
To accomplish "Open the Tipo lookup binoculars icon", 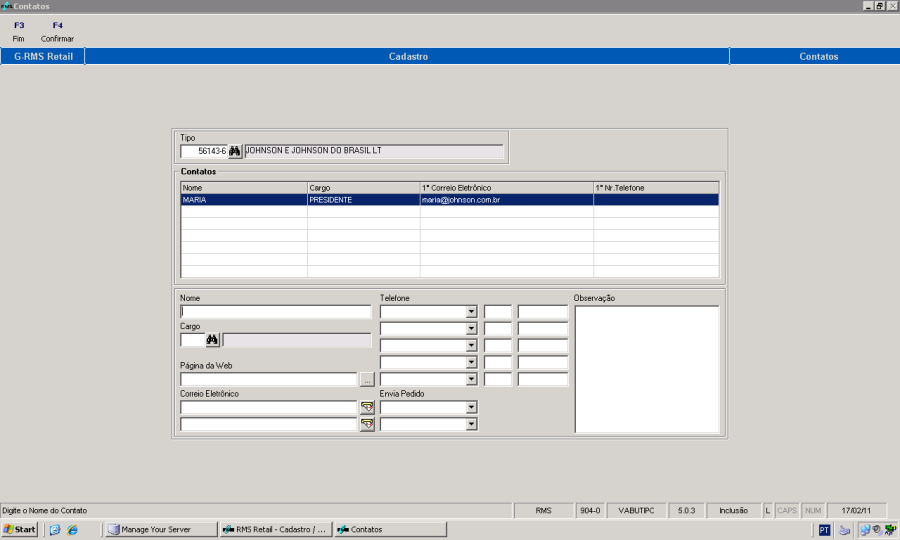I will (235, 151).
